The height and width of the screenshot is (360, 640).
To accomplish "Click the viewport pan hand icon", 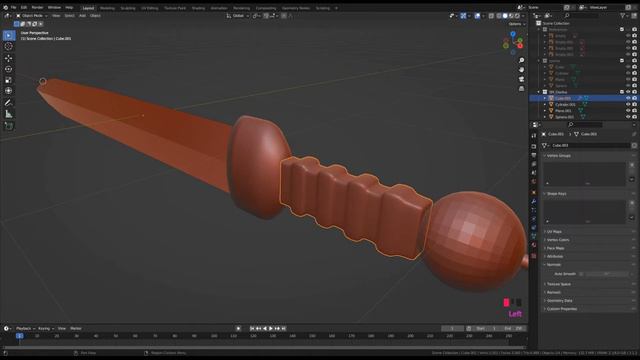I will click(521, 70).
